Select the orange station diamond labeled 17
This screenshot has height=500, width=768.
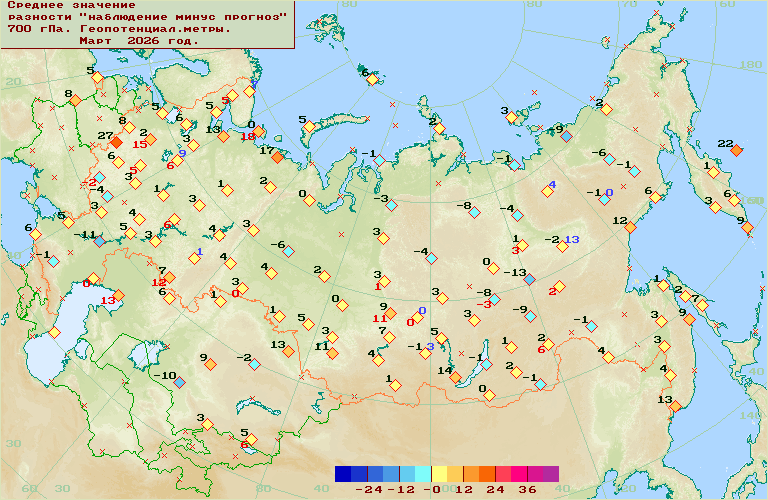click(x=277, y=157)
